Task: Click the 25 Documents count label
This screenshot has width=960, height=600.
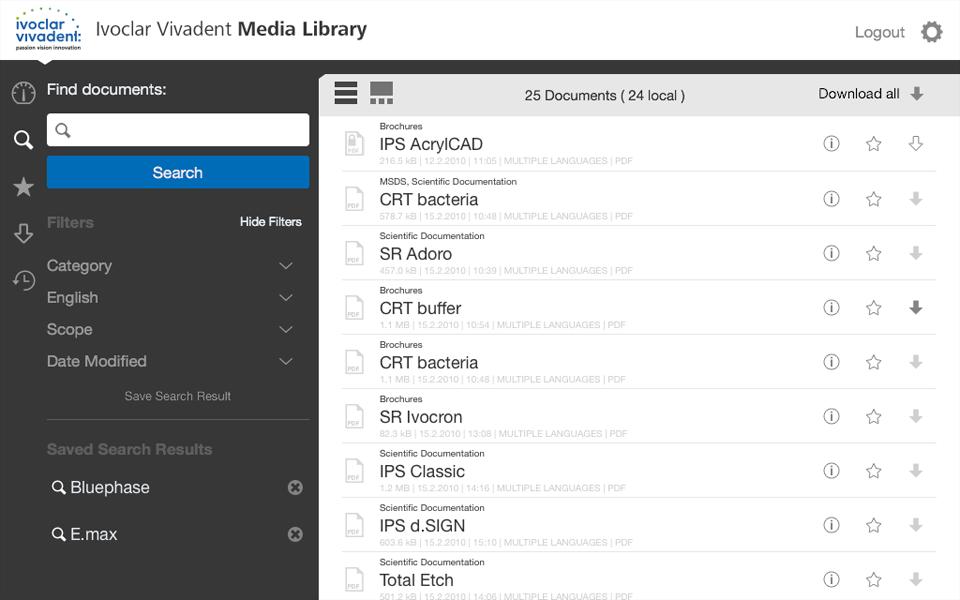Action: click(605, 96)
